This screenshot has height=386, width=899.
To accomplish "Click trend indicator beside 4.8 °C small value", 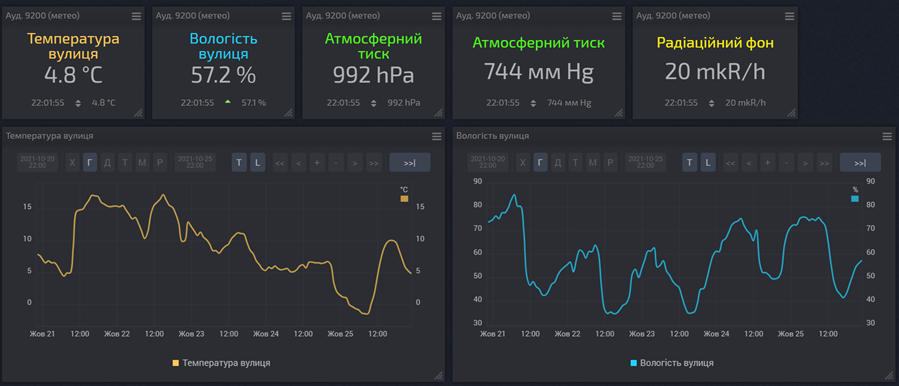I will coord(79,103).
